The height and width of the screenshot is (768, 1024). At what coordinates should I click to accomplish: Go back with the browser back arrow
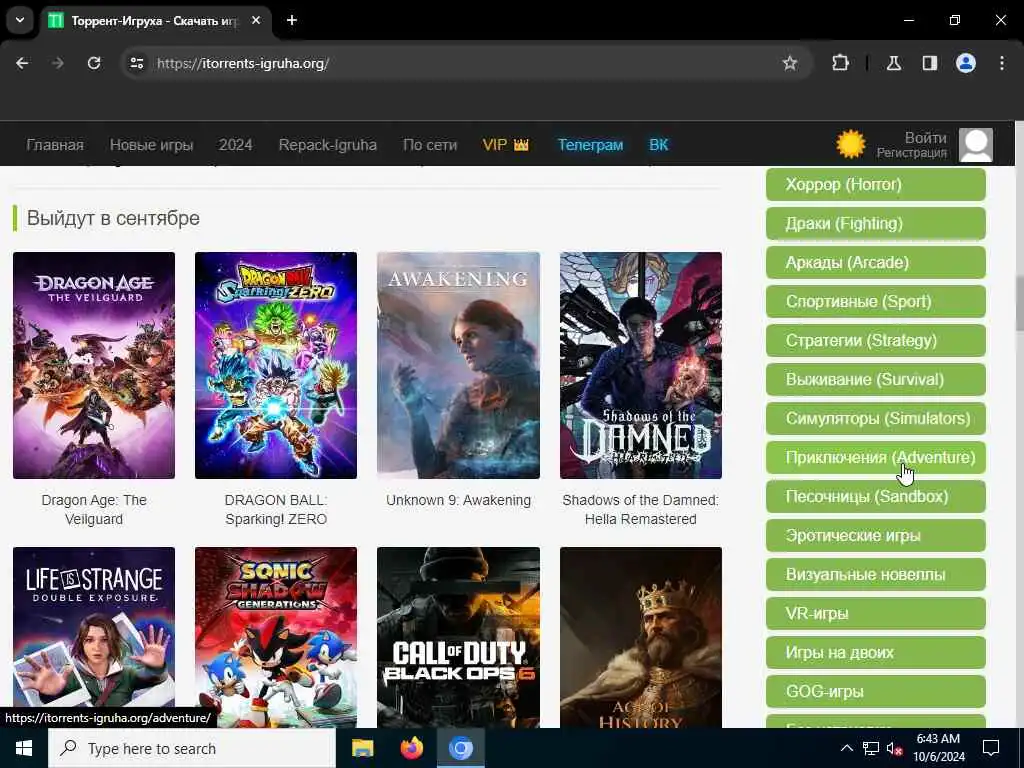click(x=22, y=63)
